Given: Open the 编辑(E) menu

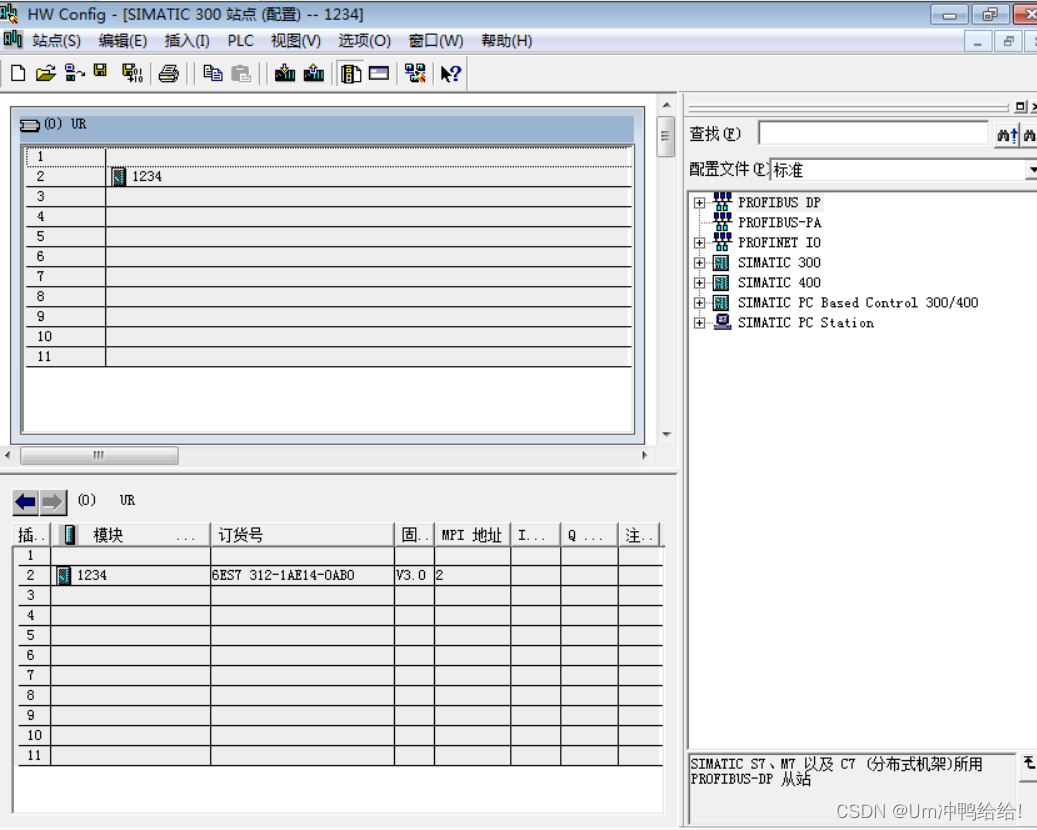Looking at the screenshot, I should (122, 41).
